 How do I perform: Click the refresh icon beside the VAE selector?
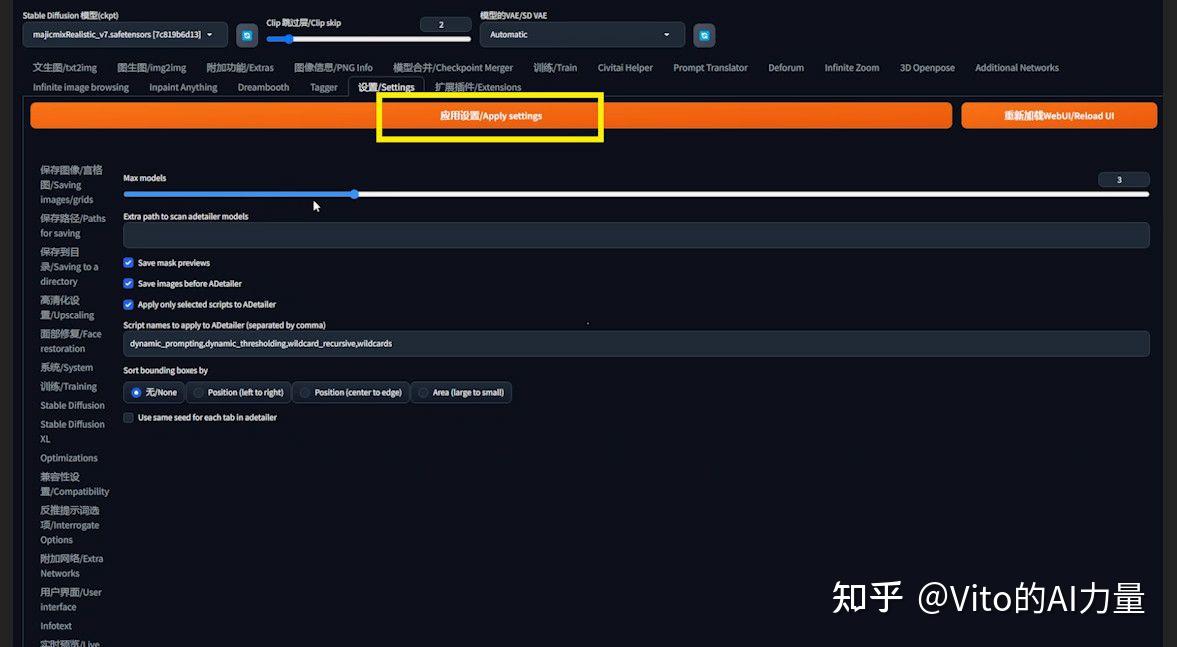coord(705,34)
